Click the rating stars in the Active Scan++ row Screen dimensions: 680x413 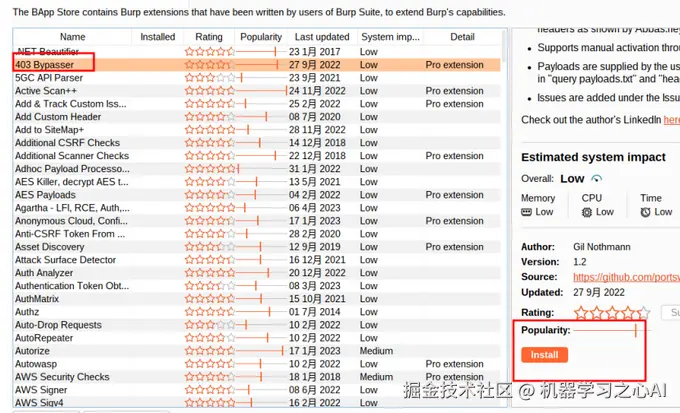click(209, 91)
